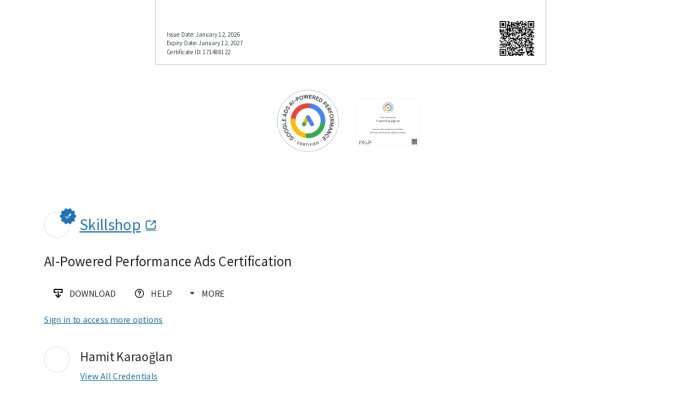Select the certificate preview thumbnail

point(388,122)
